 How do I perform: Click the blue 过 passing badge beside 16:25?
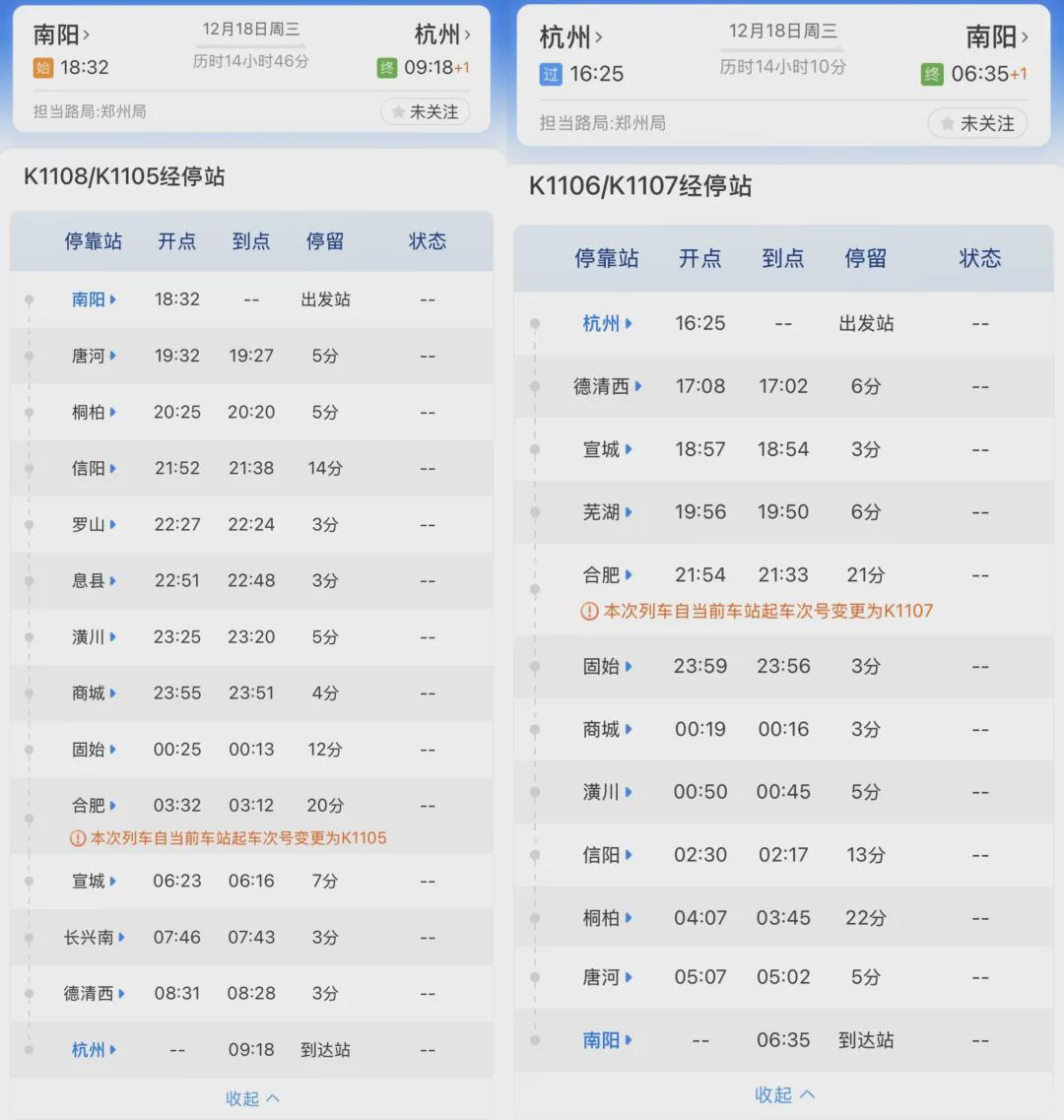(x=550, y=74)
